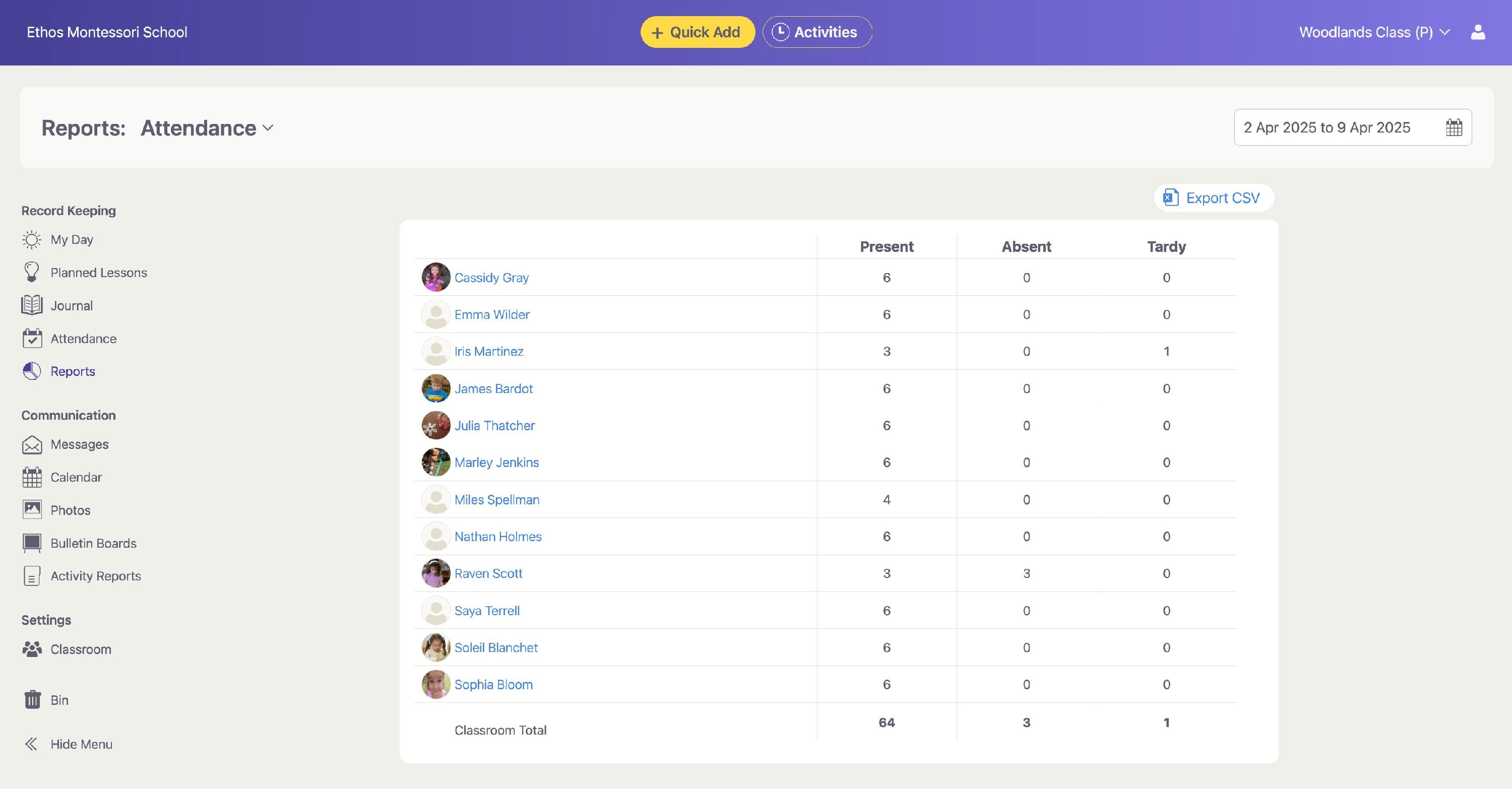Click the Planned Lessons lightbulb icon
The width and height of the screenshot is (1512, 789).
pyautogui.click(x=32, y=272)
